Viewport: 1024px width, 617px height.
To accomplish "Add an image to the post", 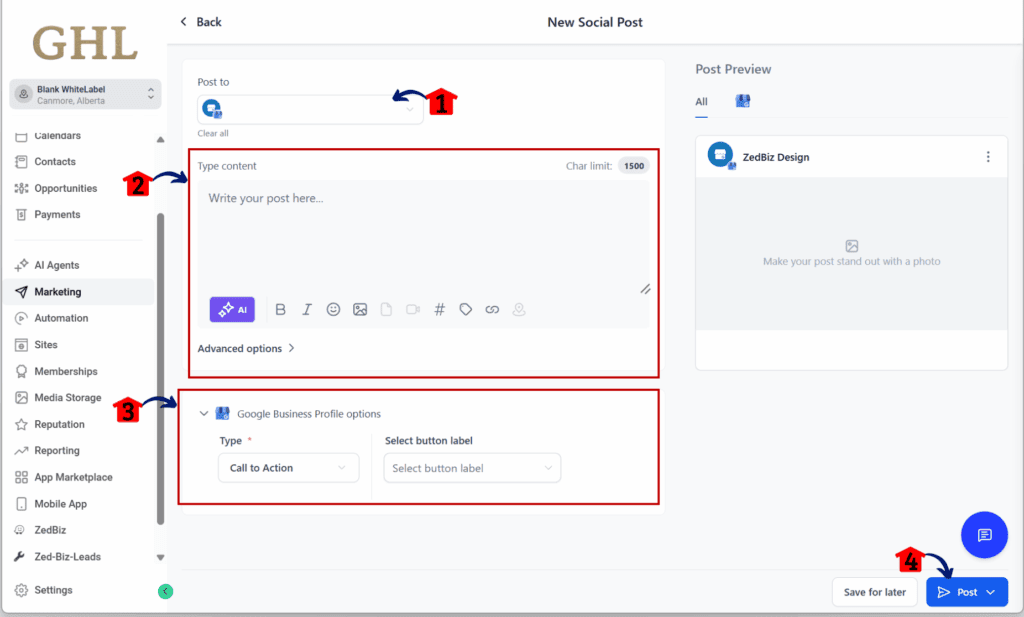I will coord(360,309).
